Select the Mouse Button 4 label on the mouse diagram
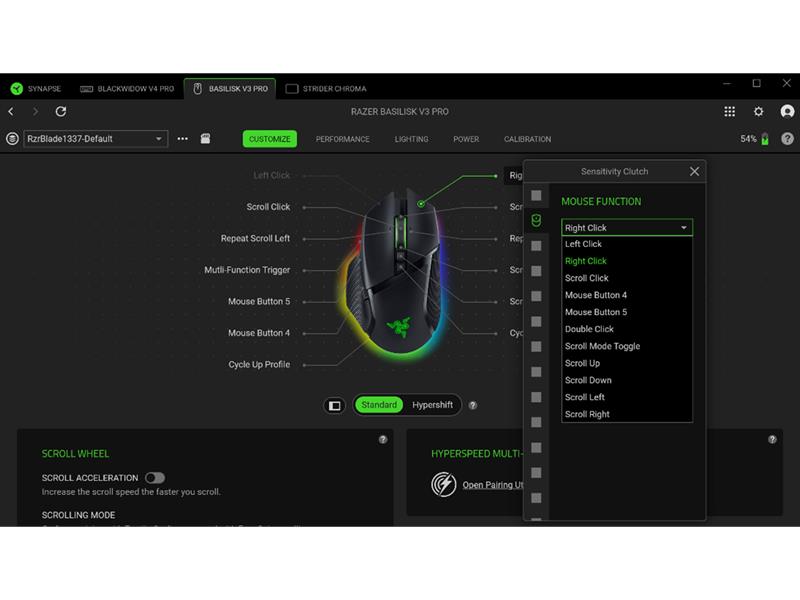Screen dimensions: 800x600 [259, 333]
